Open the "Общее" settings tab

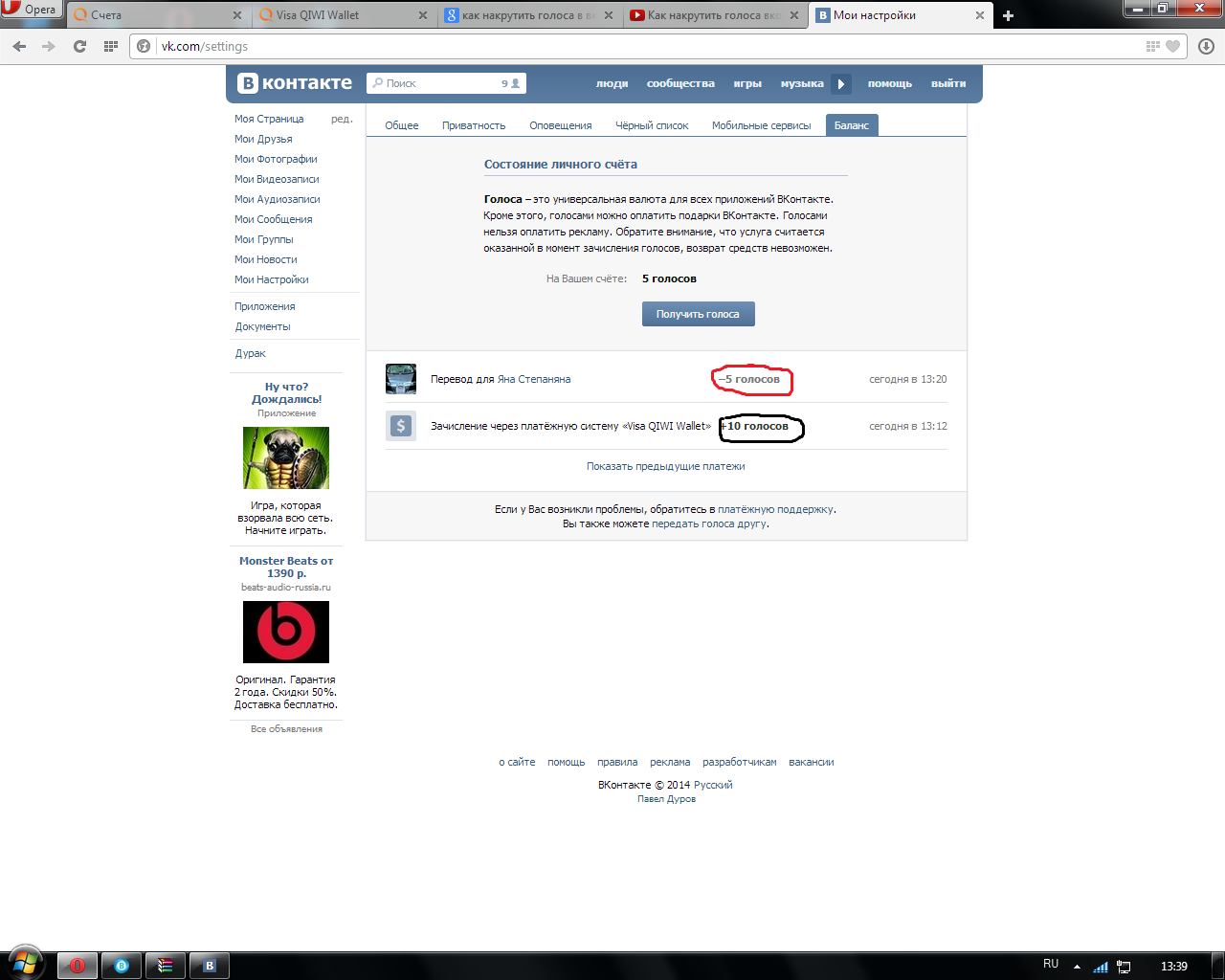tap(402, 125)
